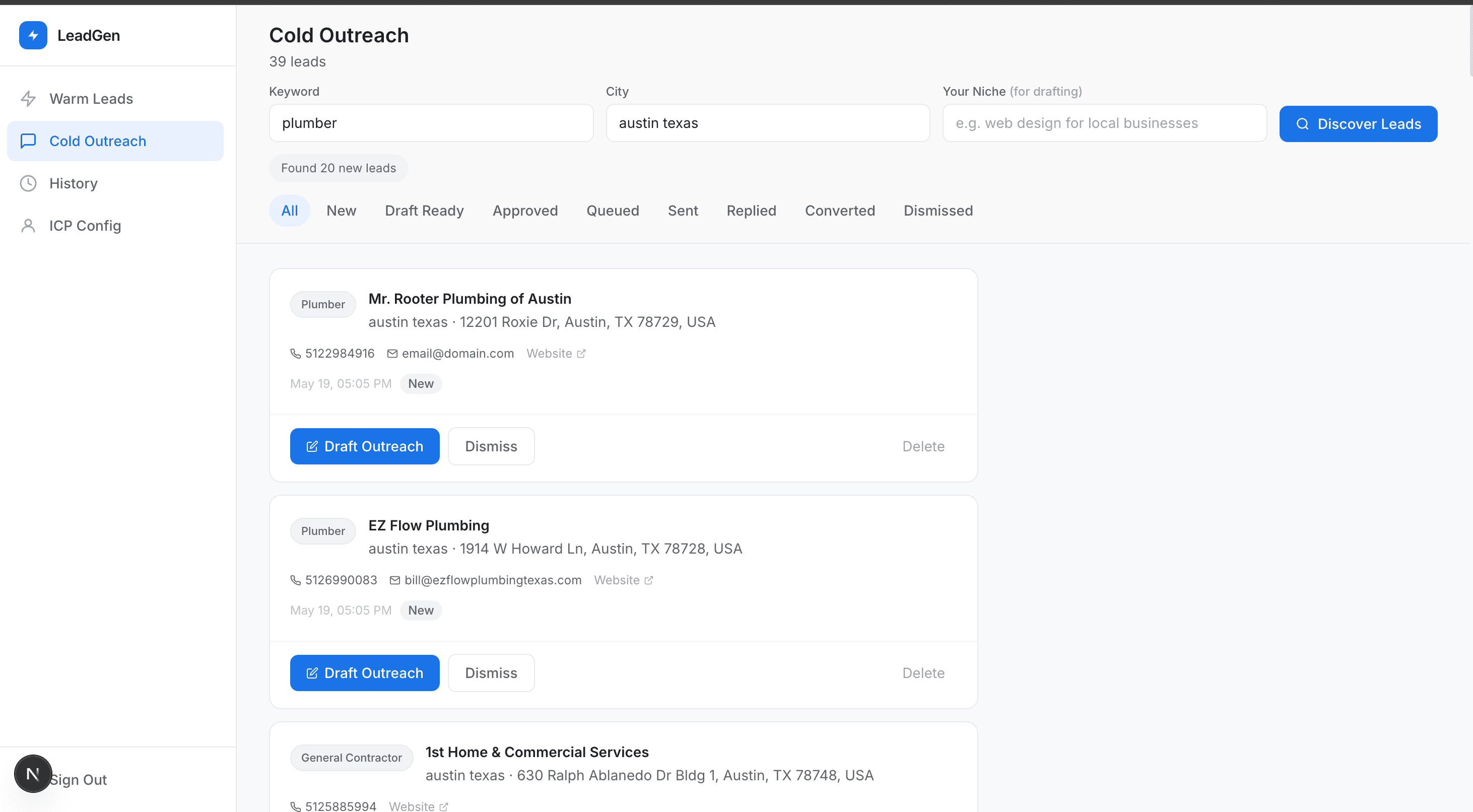The image size is (1473, 812).
Task: Click Mr. Rooter Plumbing of Austin title
Action: (x=470, y=299)
